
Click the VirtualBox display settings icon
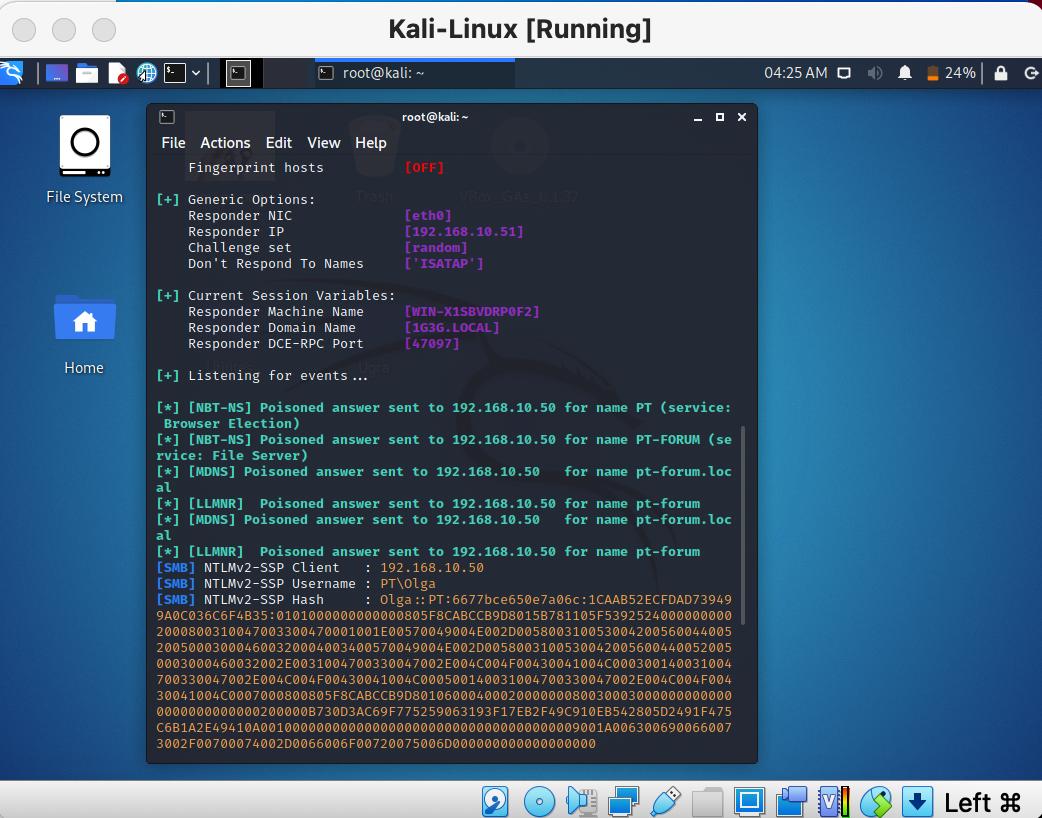(749, 802)
